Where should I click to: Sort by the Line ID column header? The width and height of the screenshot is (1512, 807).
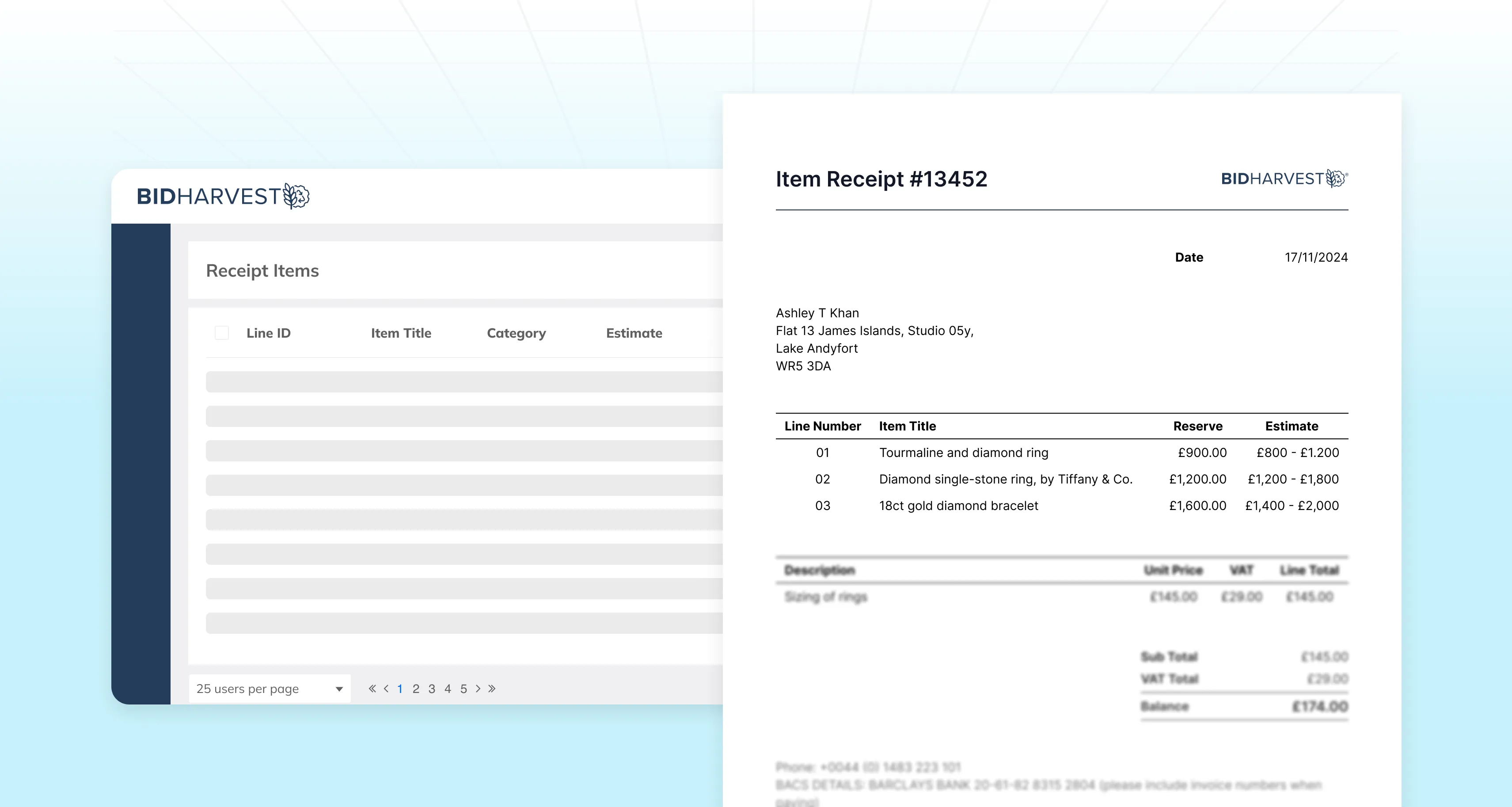tap(268, 333)
